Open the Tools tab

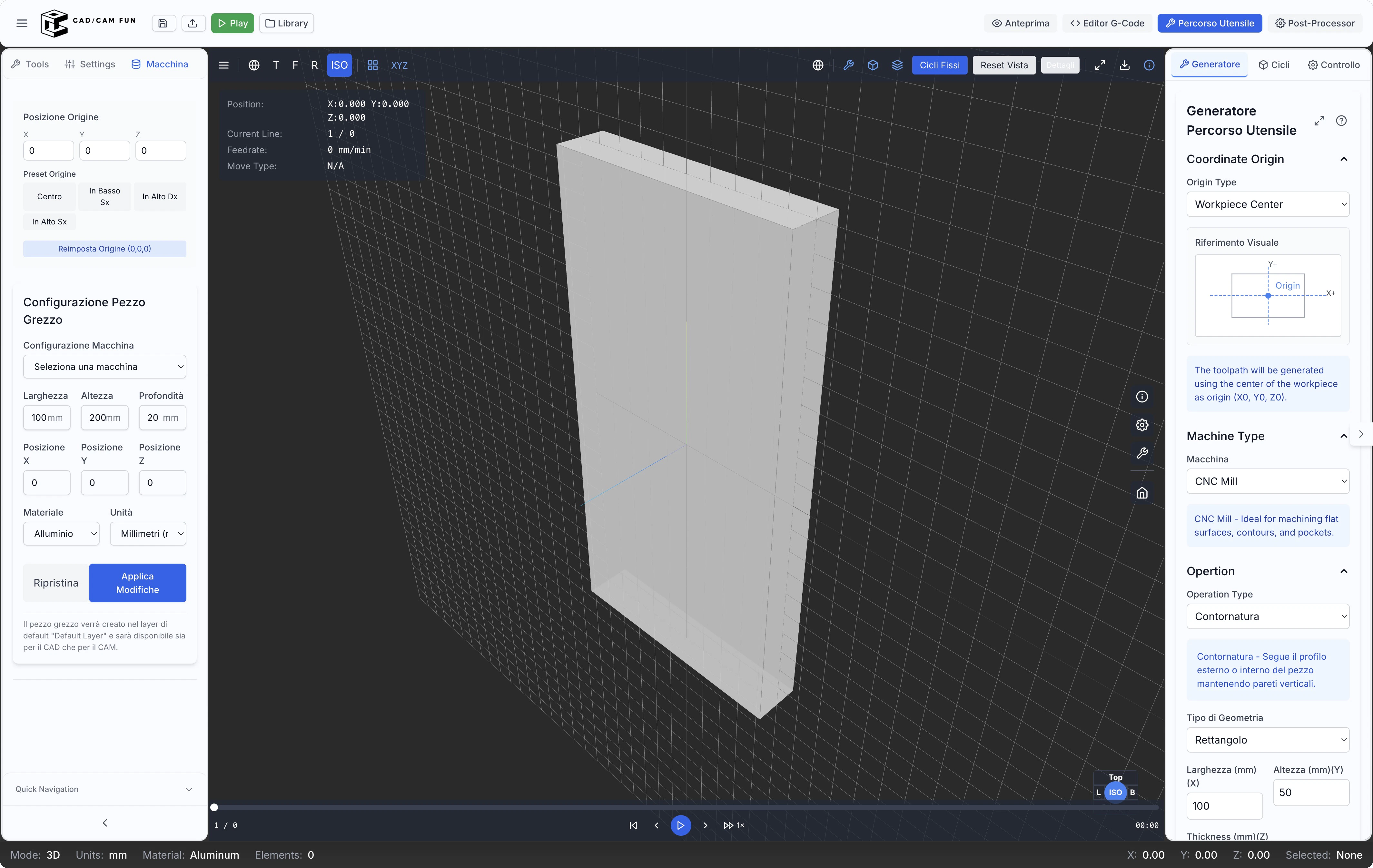(x=30, y=64)
